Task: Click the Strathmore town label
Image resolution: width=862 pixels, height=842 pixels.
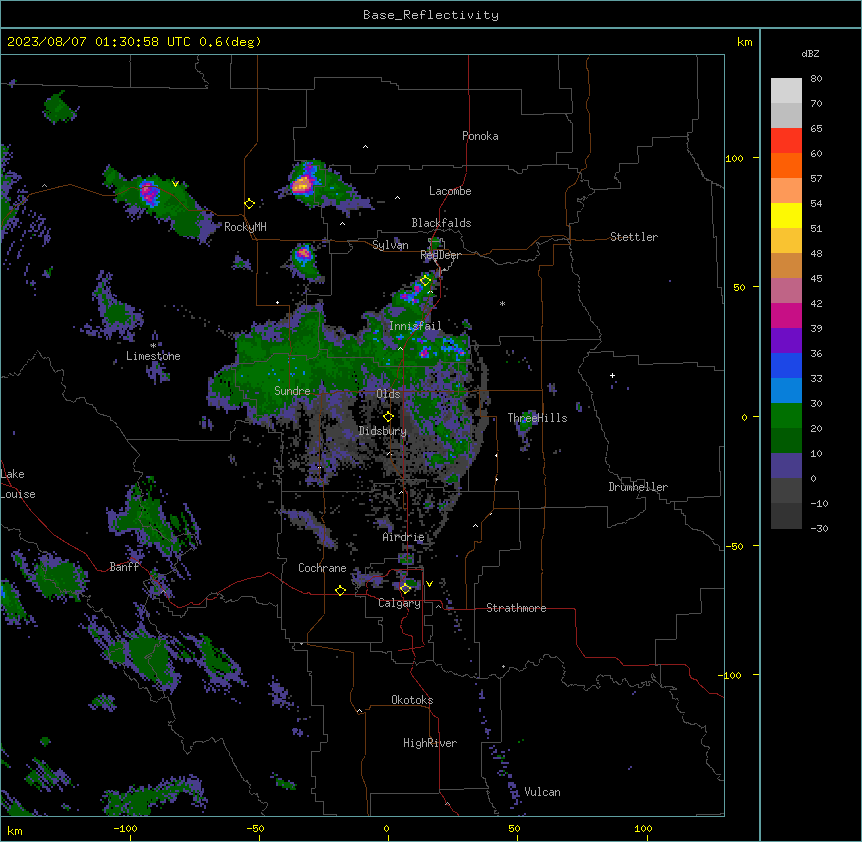Action: pyautogui.click(x=516, y=608)
